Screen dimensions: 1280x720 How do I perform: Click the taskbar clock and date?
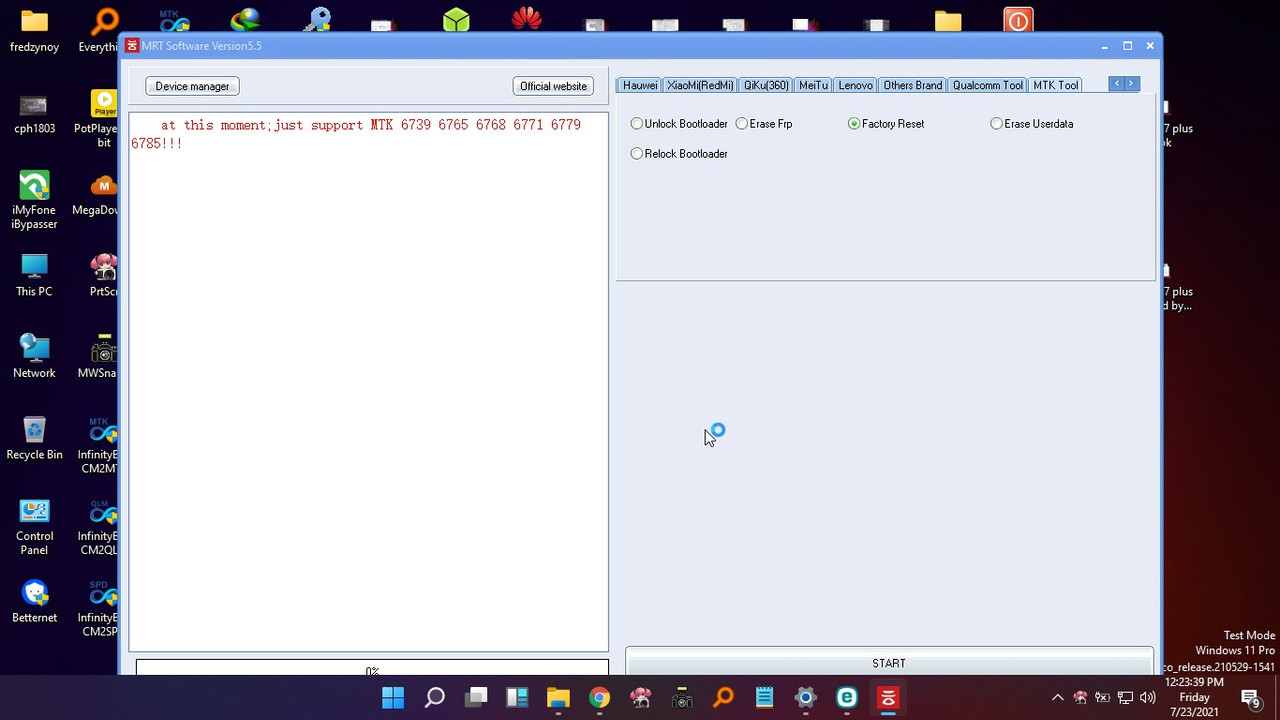click(1193, 697)
